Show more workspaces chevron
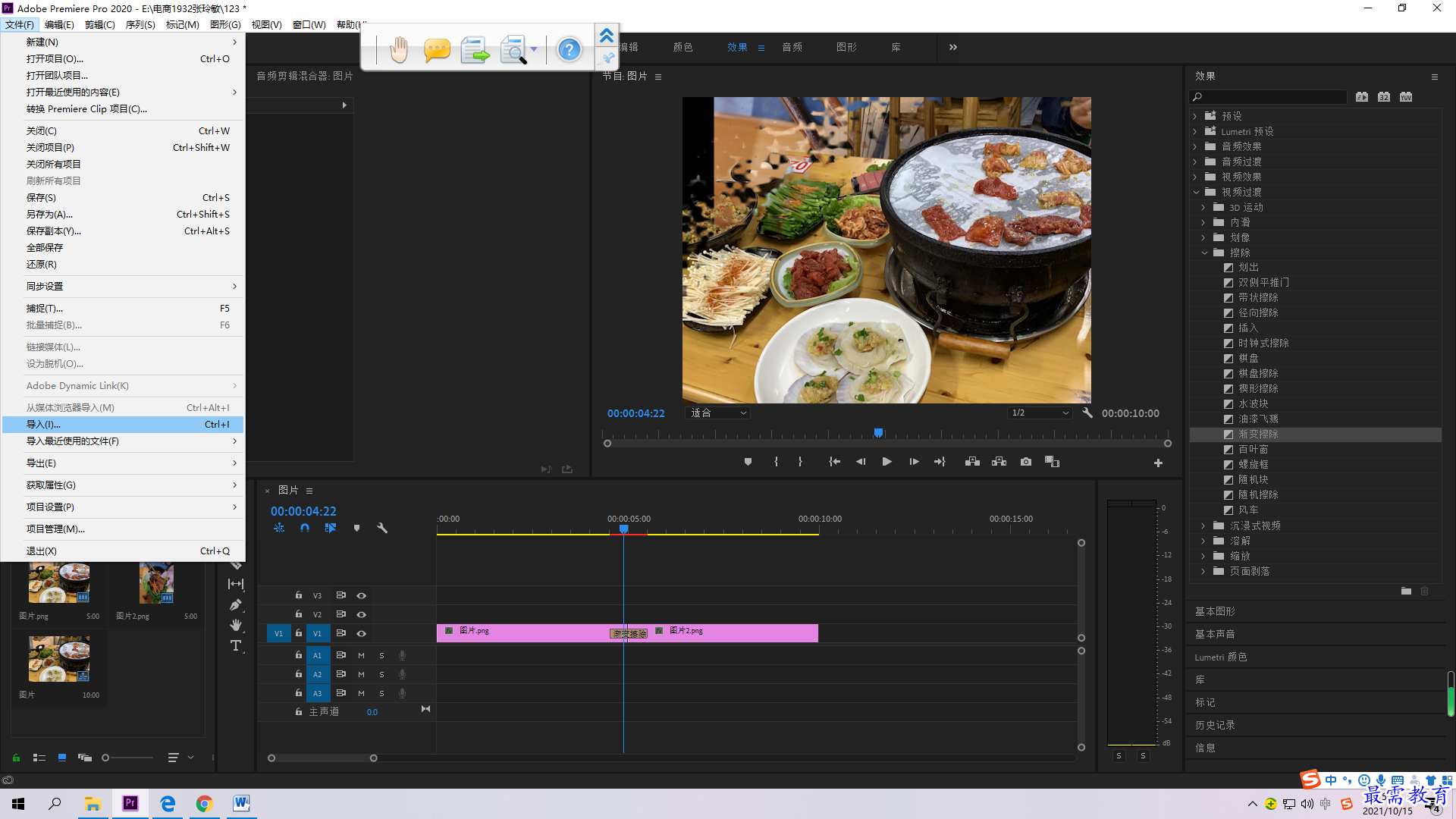 pyautogui.click(x=953, y=47)
